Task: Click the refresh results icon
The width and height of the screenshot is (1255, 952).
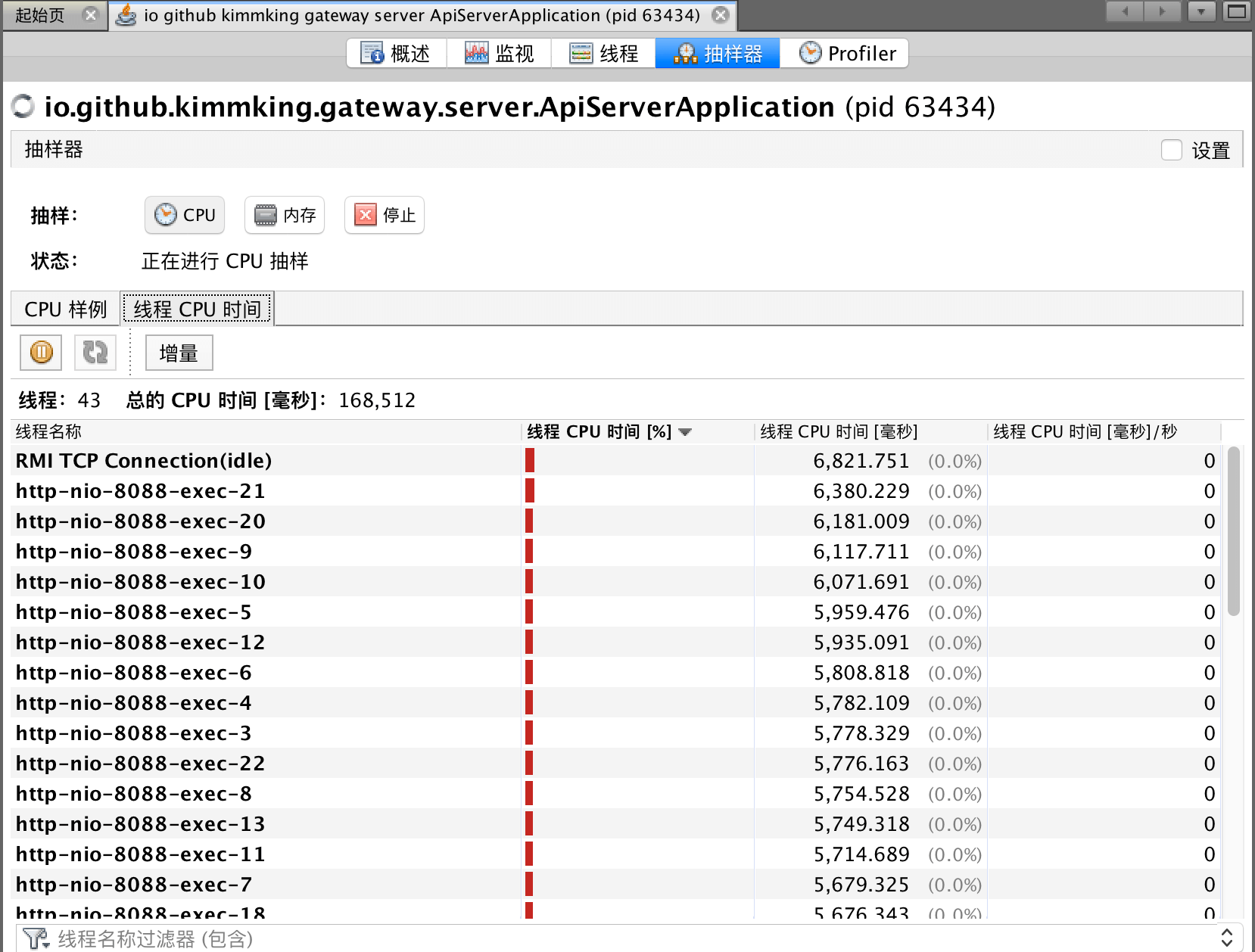Action: pos(95,353)
